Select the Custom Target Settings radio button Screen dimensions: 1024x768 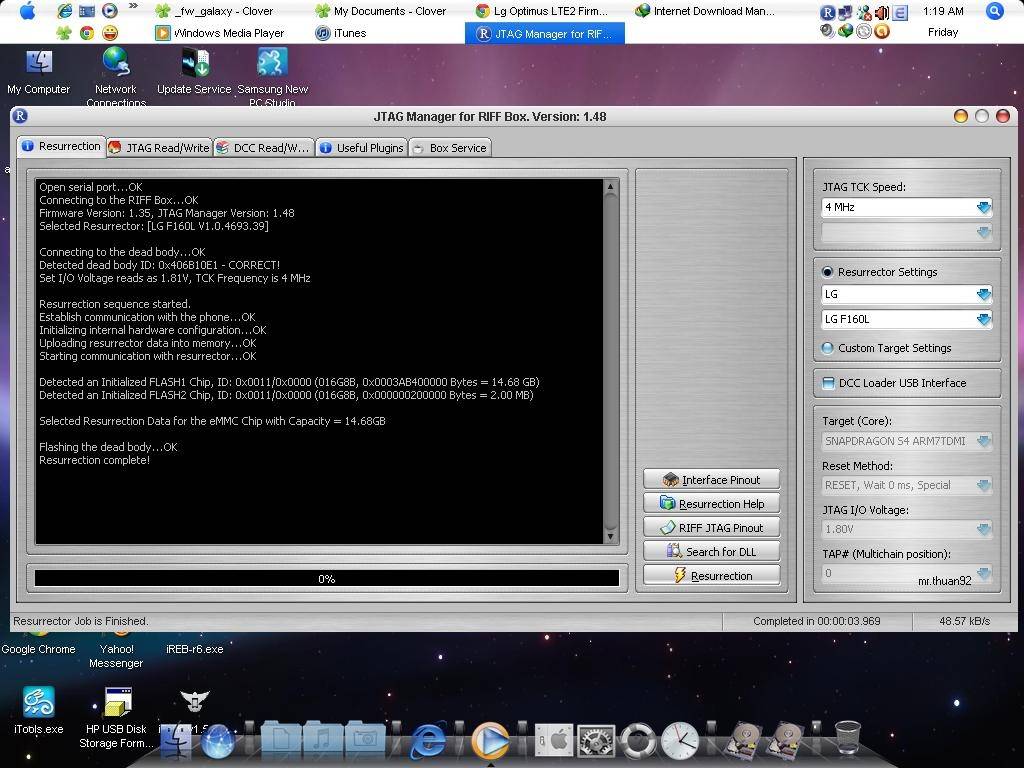coord(827,348)
